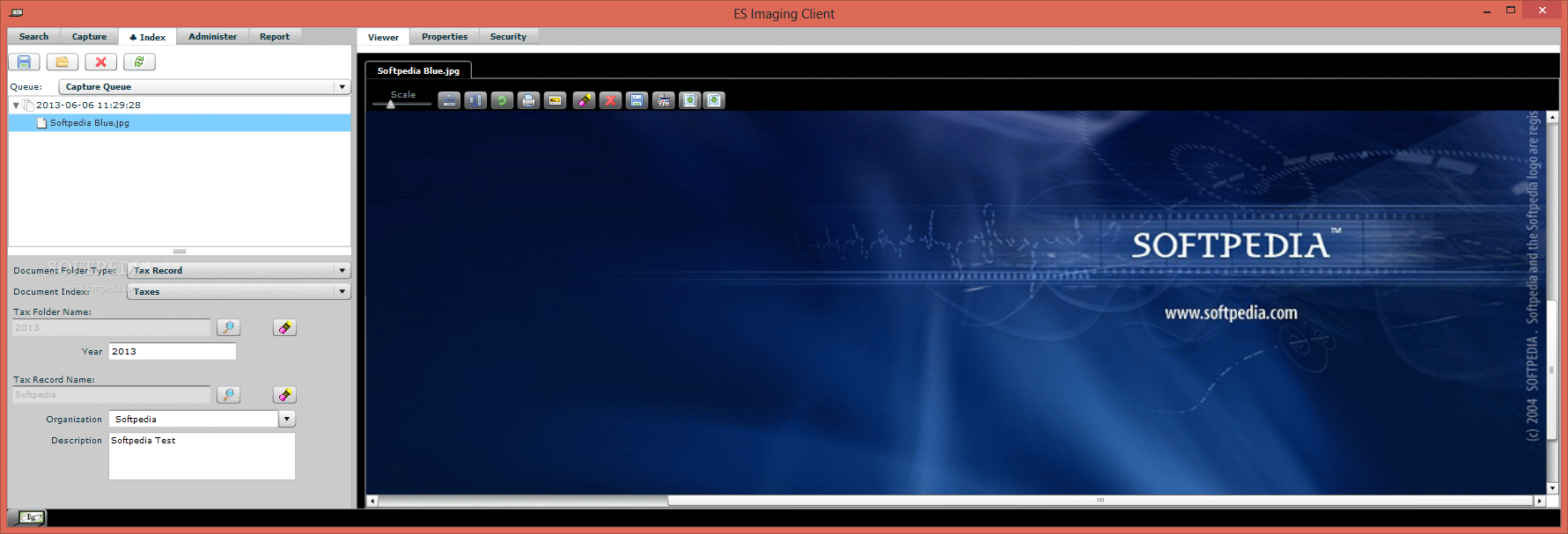The width and height of the screenshot is (1568, 534).
Task: Click the page up-arrow icon in viewer toolbar
Action: [689, 100]
